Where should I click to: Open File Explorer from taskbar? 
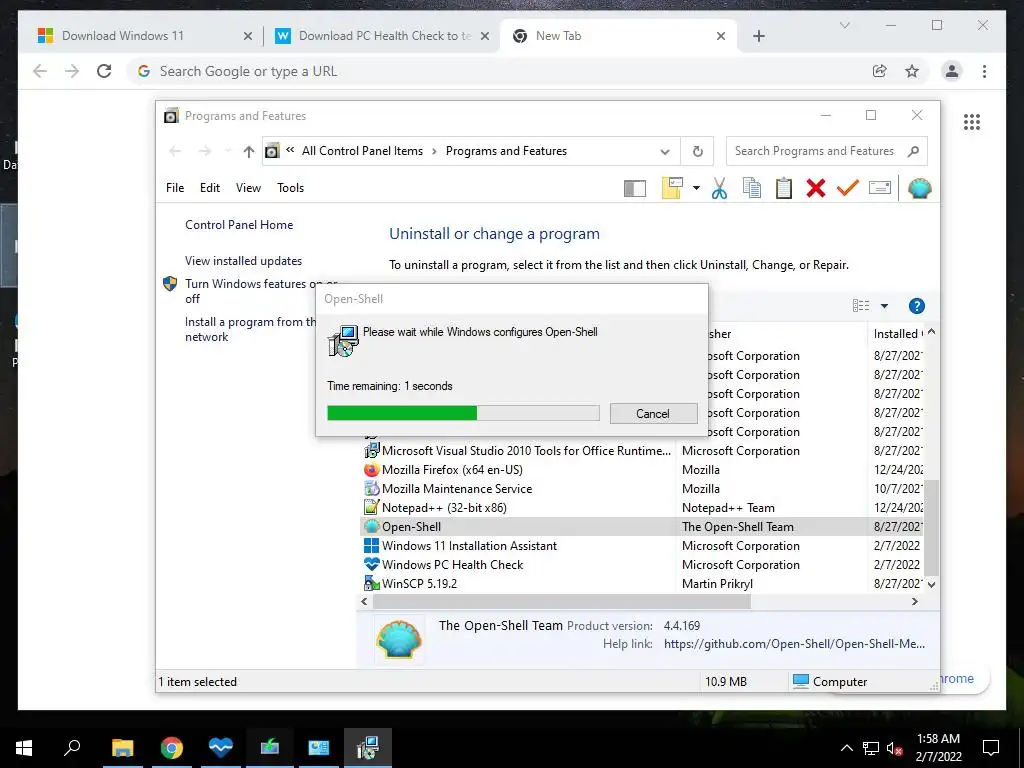(x=122, y=748)
